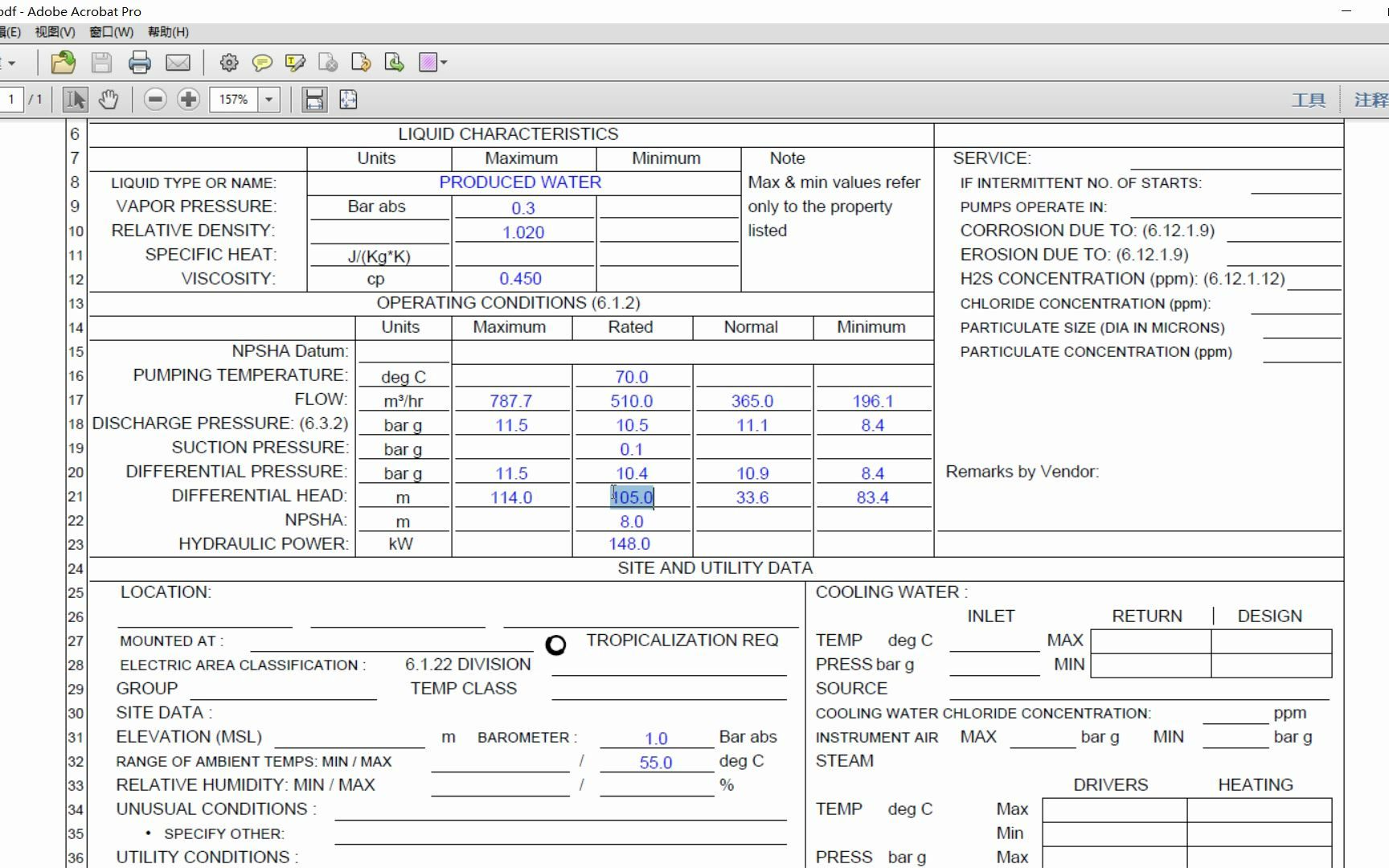The width and height of the screenshot is (1389, 868).
Task: Click normal differential head 33.6
Action: pyautogui.click(x=752, y=497)
